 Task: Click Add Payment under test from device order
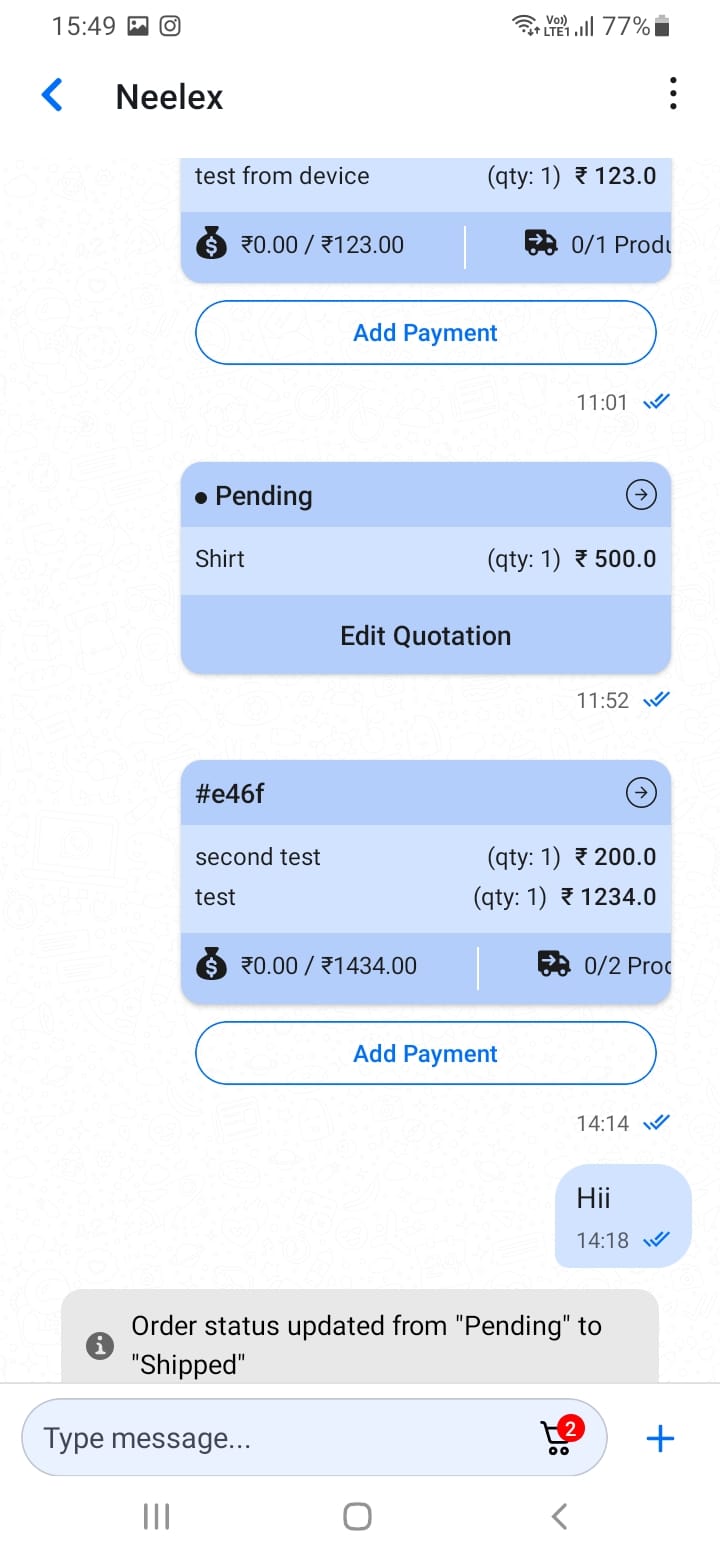tap(425, 332)
